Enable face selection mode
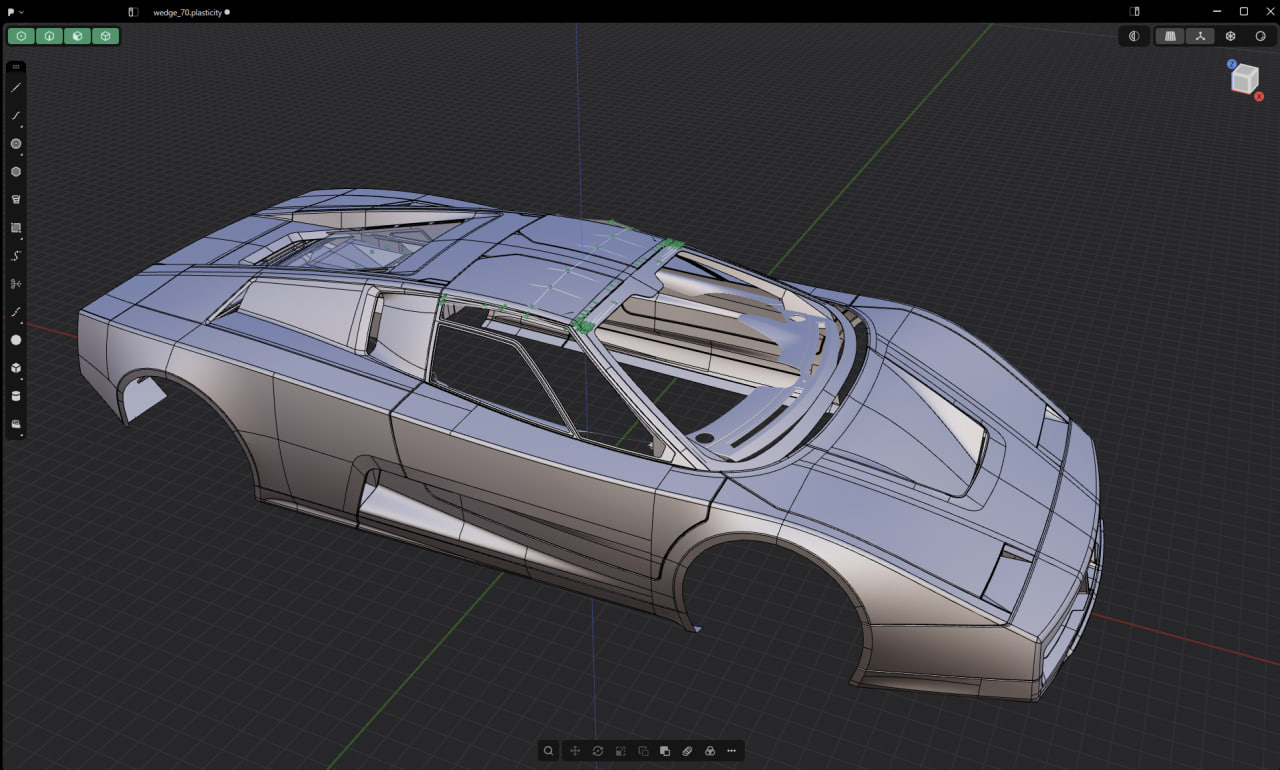Image resolution: width=1280 pixels, height=770 pixels. [x=77, y=36]
